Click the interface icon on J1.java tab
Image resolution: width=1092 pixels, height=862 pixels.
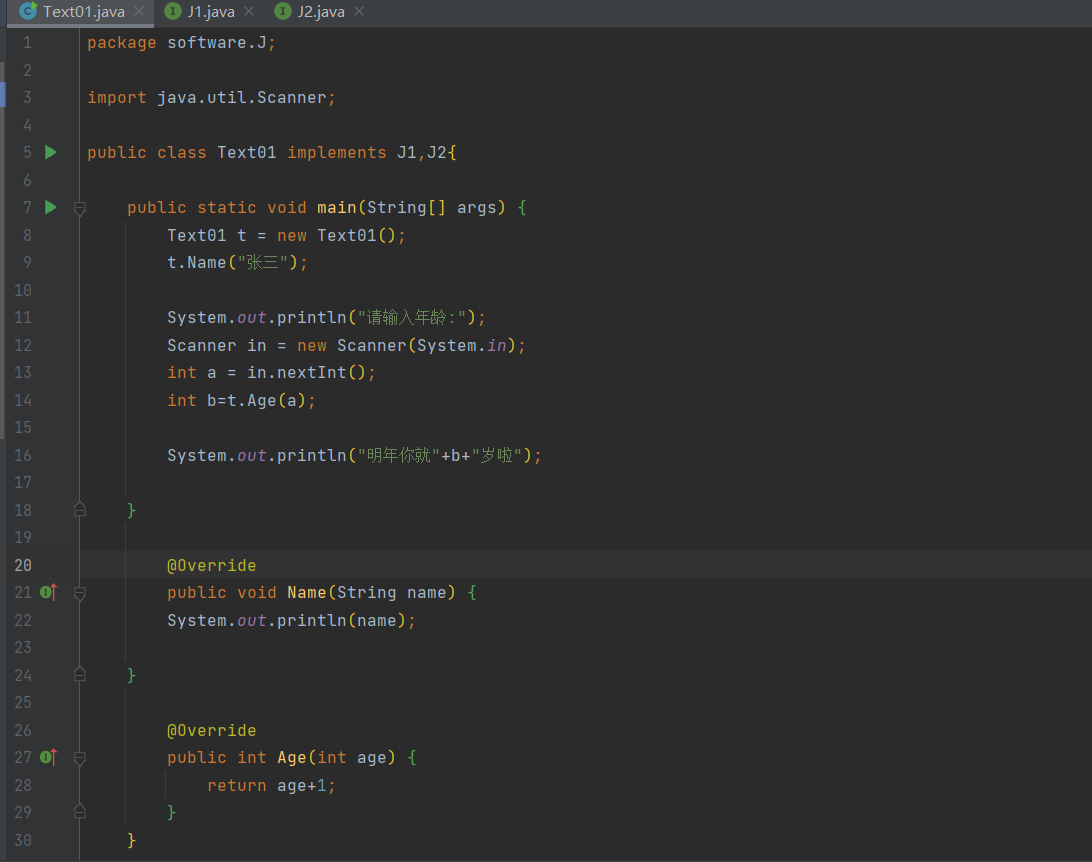[173, 11]
